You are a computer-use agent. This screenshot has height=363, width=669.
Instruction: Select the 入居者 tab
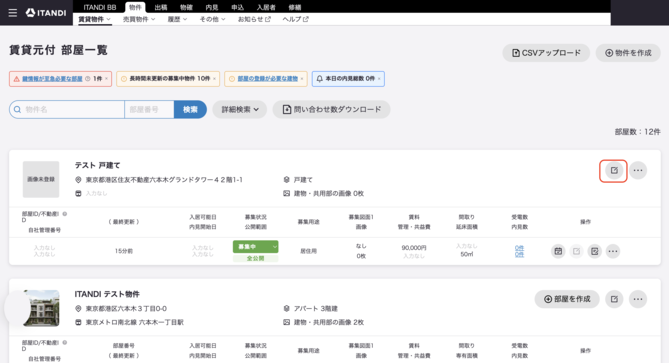point(266,7)
